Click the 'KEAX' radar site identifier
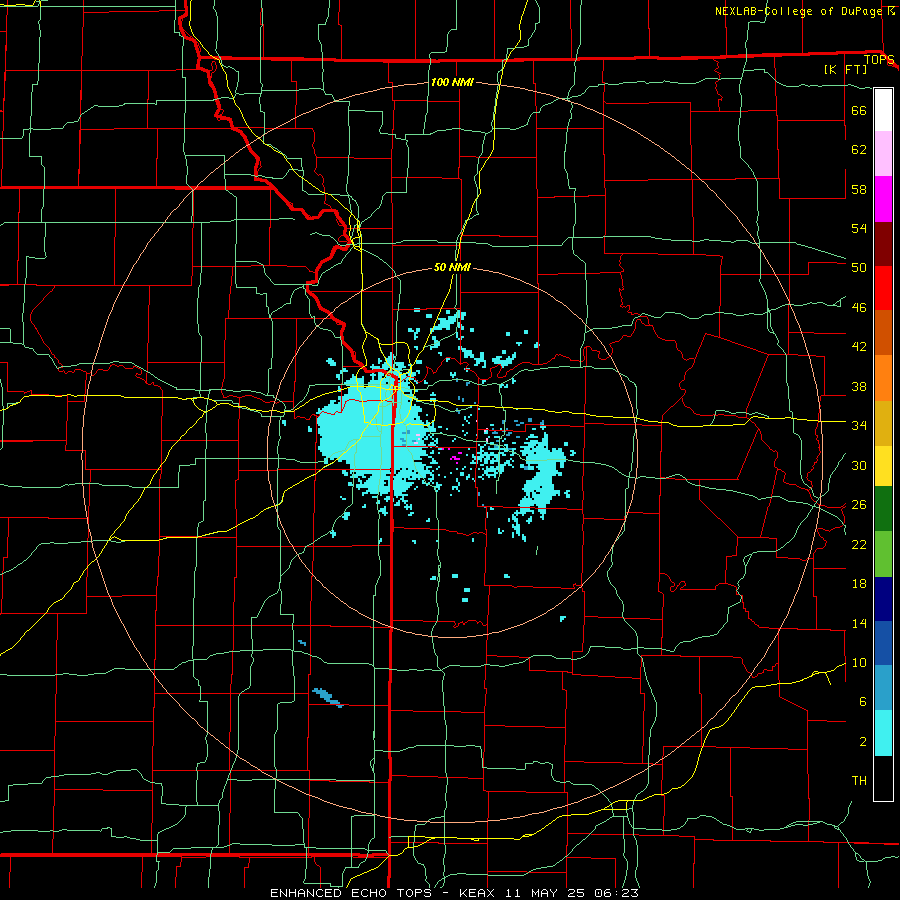900x900 pixels. click(479, 893)
